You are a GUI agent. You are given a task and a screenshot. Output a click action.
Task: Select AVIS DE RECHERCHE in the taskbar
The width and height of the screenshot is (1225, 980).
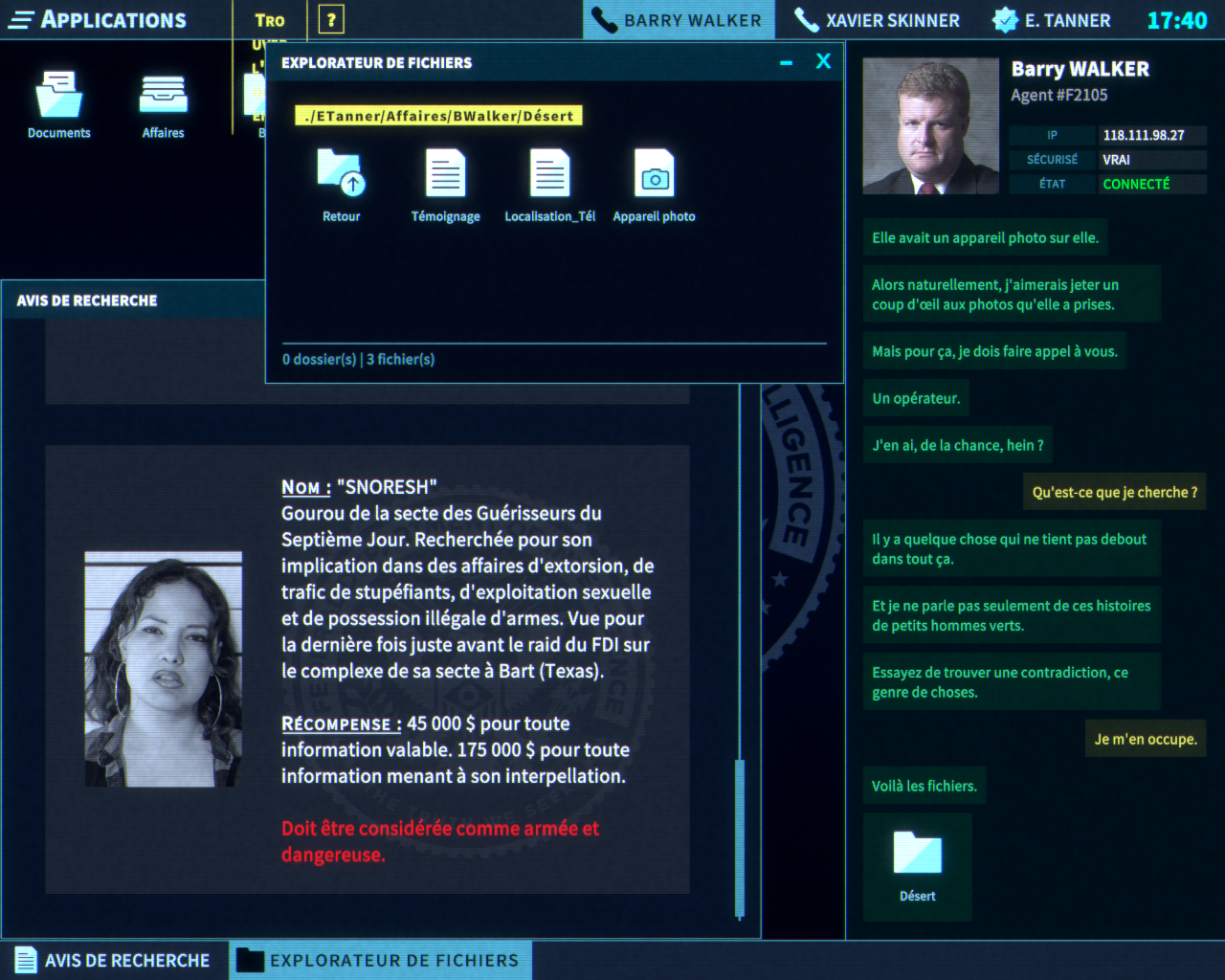pyautogui.click(x=115, y=960)
